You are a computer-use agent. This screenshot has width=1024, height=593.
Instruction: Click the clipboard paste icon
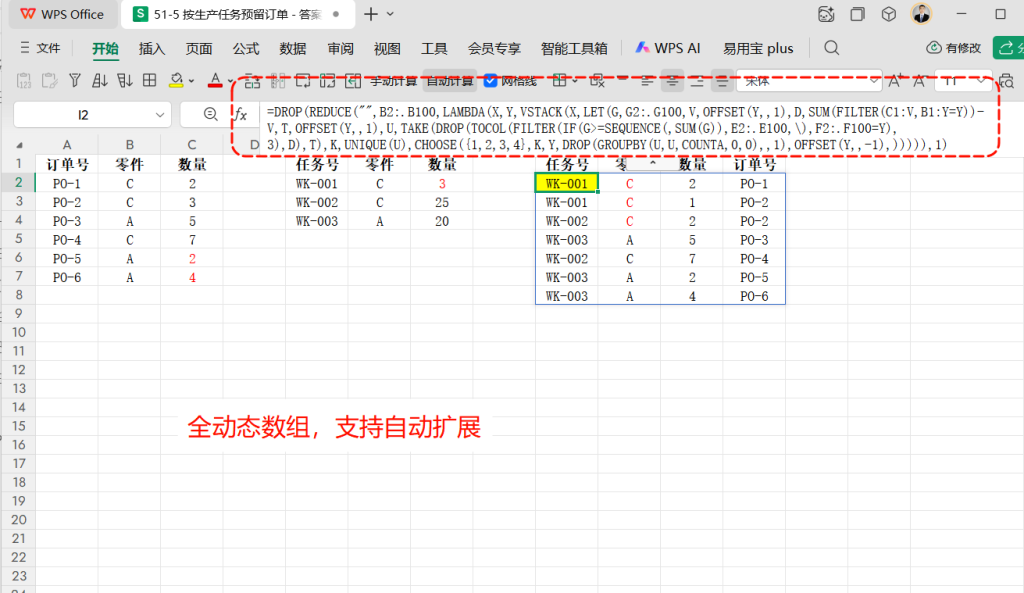[x=49, y=81]
